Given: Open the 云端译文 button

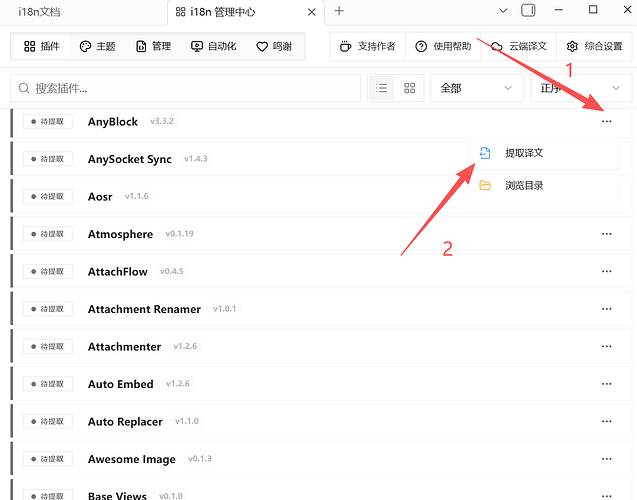Looking at the screenshot, I should tap(519, 46).
